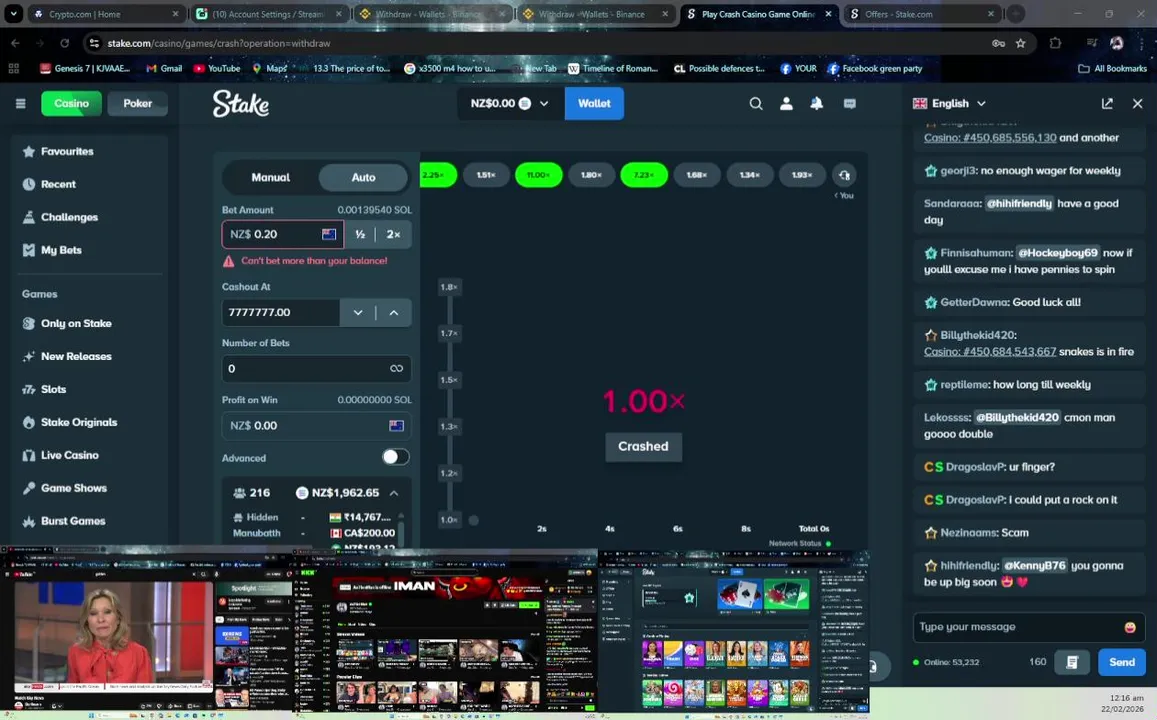Open the hamburger sidebar menu
This screenshot has width=1157, height=720.
click(21, 103)
